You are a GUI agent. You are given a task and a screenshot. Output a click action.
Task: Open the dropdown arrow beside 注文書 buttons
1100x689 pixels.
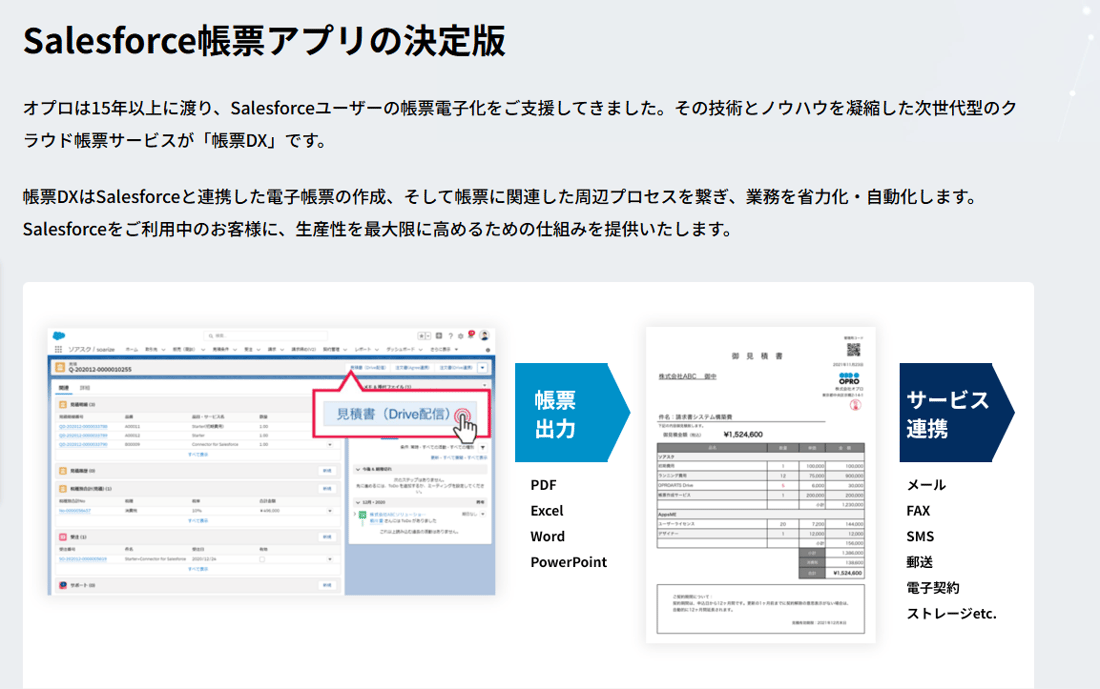pos(483,368)
